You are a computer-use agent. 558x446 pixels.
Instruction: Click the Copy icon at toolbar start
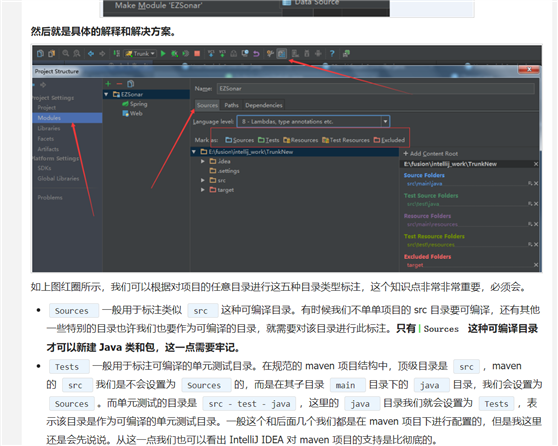(x=40, y=53)
